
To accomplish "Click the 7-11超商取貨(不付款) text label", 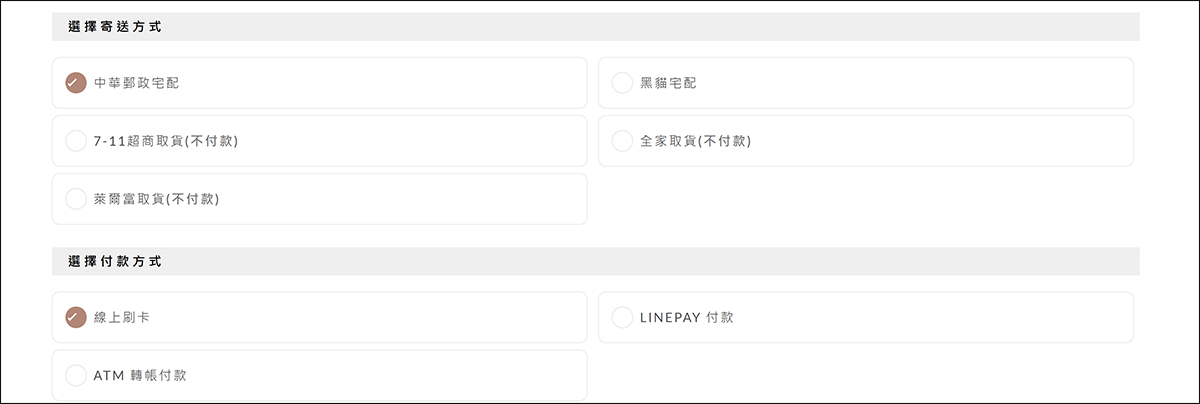I will [x=165, y=141].
